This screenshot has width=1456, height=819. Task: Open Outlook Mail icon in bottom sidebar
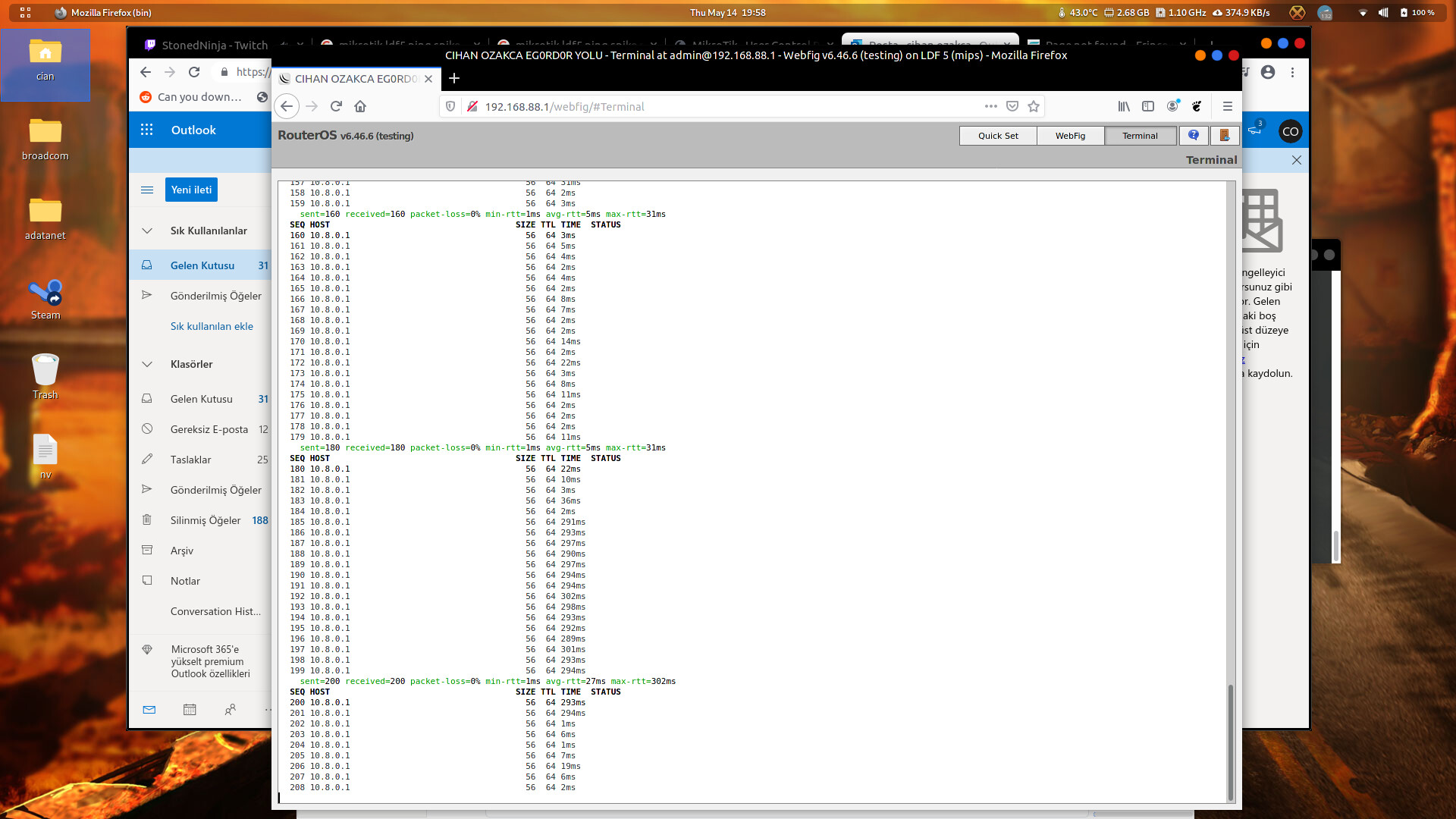[x=149, y=711]
